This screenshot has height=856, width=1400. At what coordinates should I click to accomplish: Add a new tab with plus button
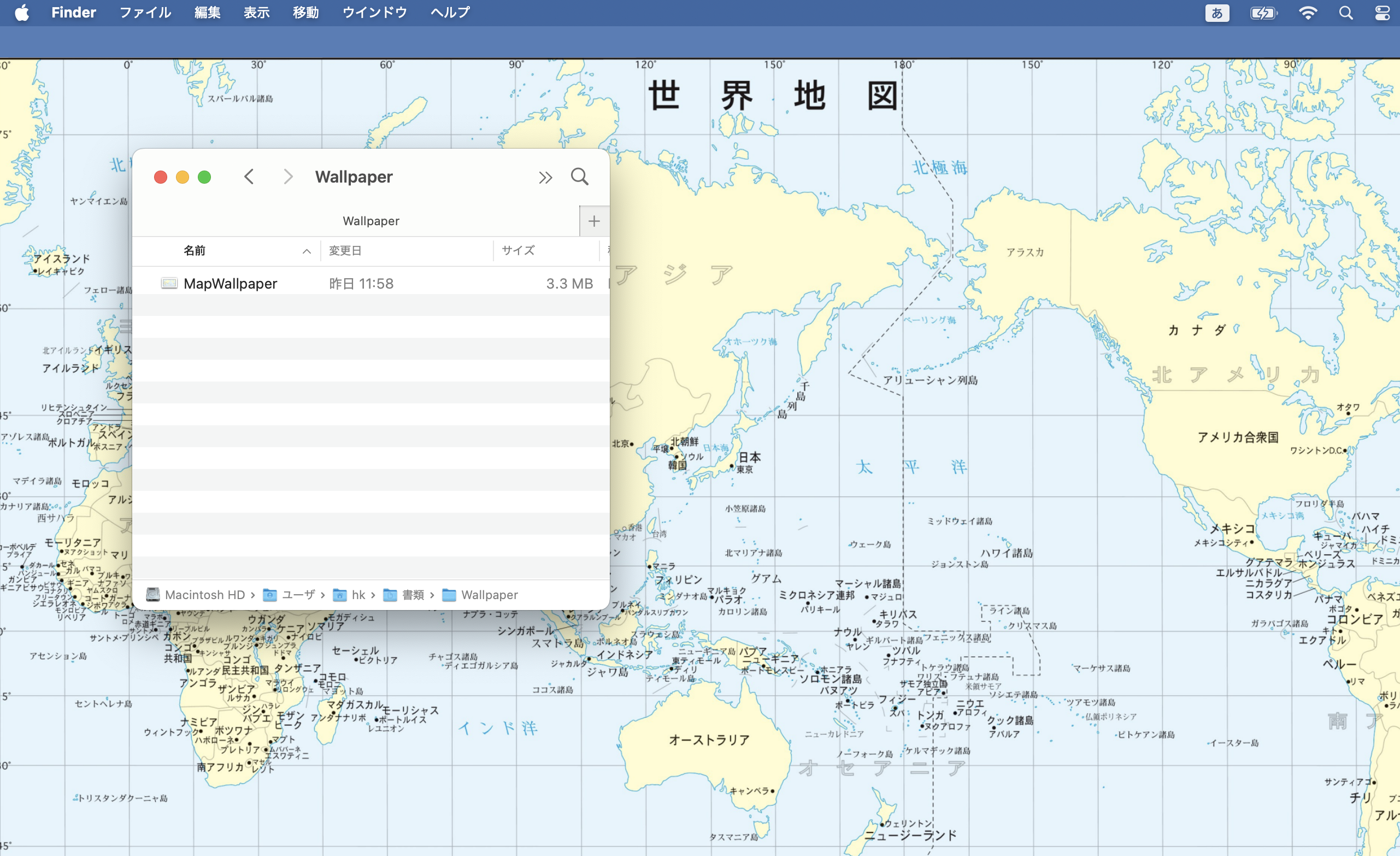coord(594,221)
